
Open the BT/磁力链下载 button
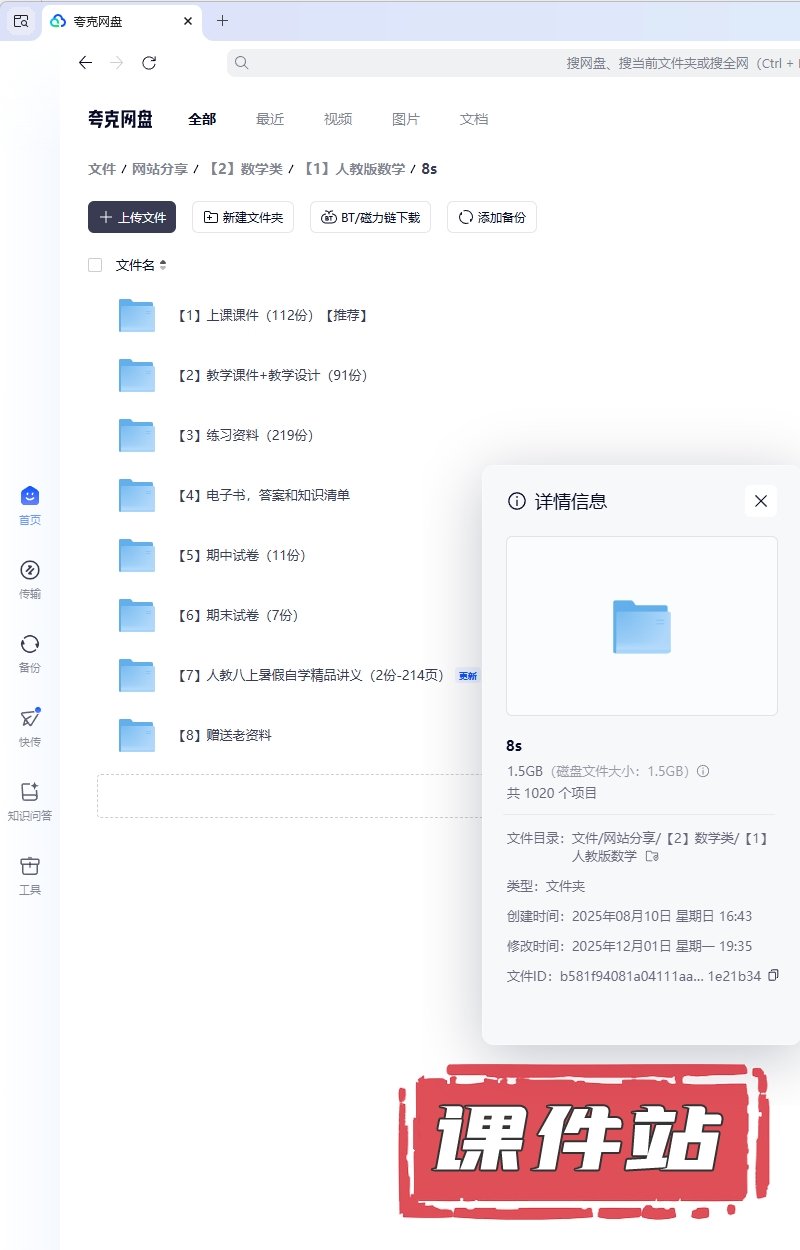[370, 217]
